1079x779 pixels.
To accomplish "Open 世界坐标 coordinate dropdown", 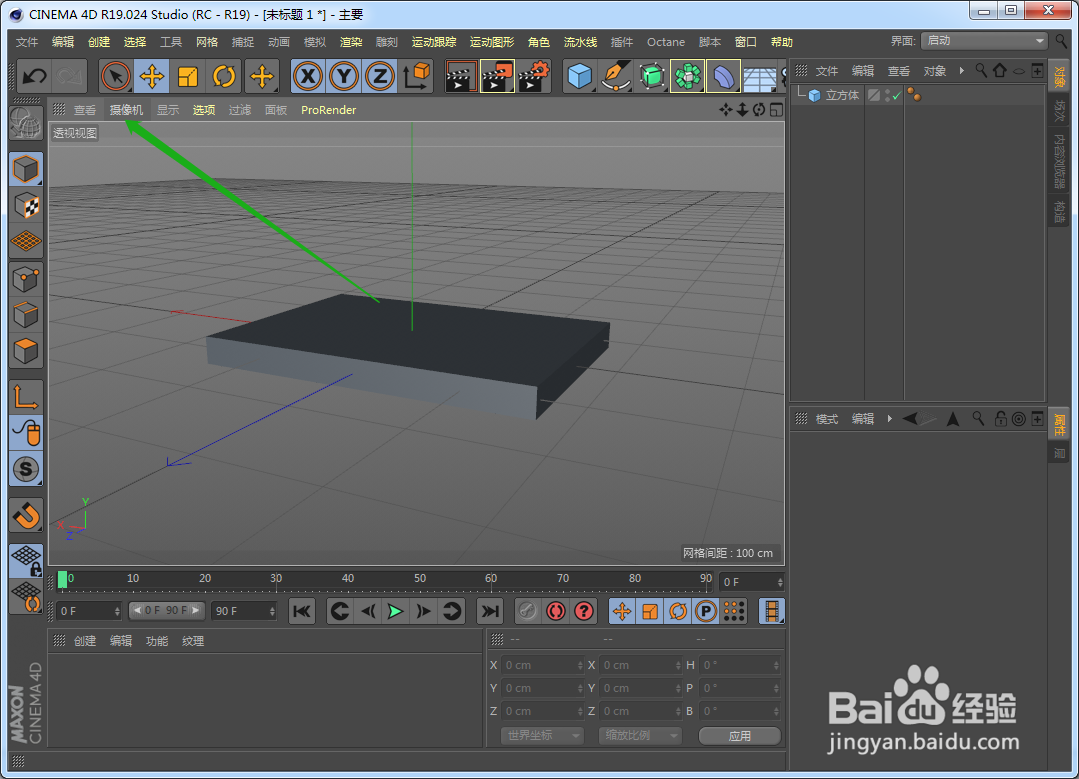I will (x=542, y=736).
